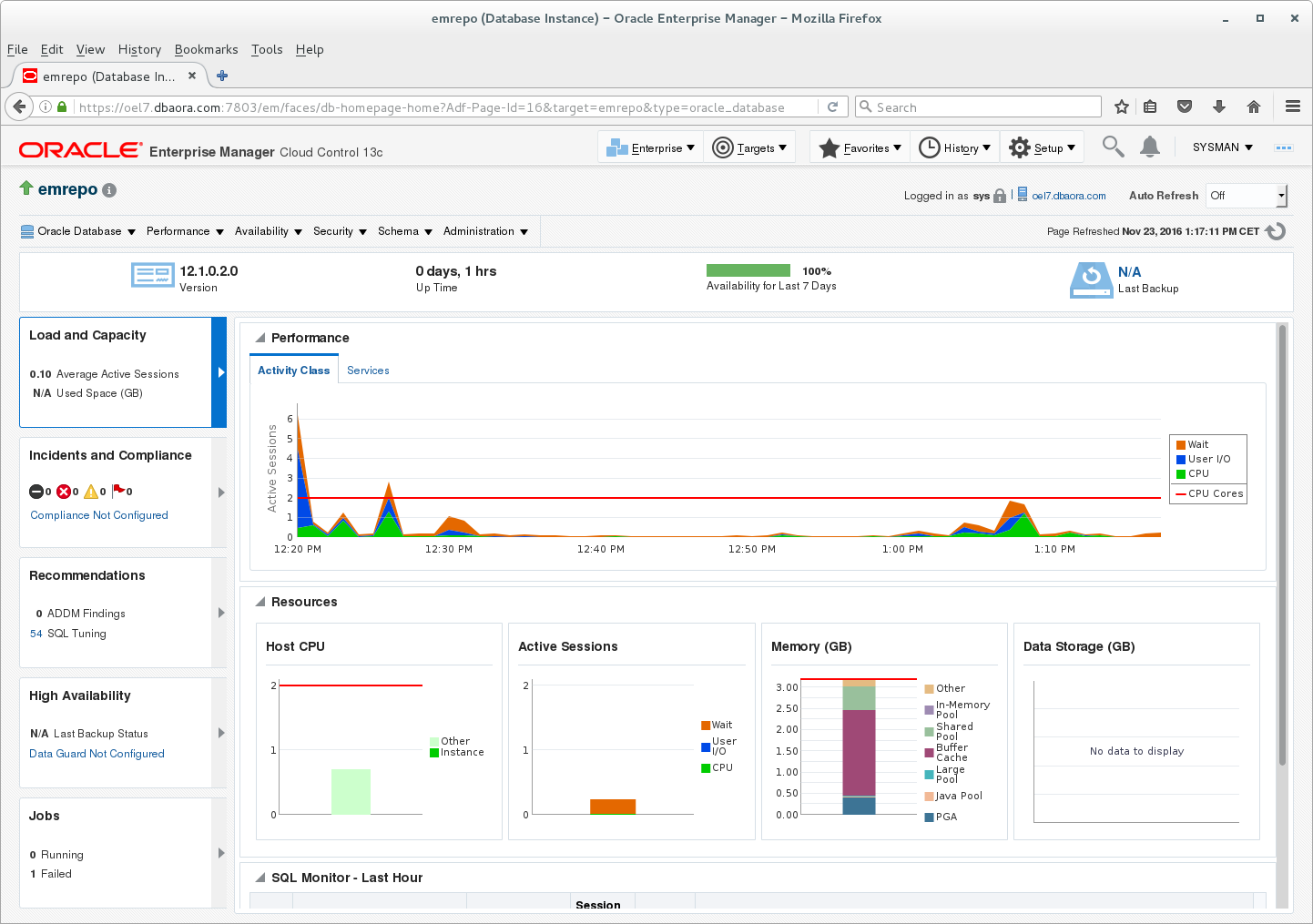Open the Firefox Bookmarks menu
The width and height of the screenshot is (1313, 924).
[x=206, y=49]
